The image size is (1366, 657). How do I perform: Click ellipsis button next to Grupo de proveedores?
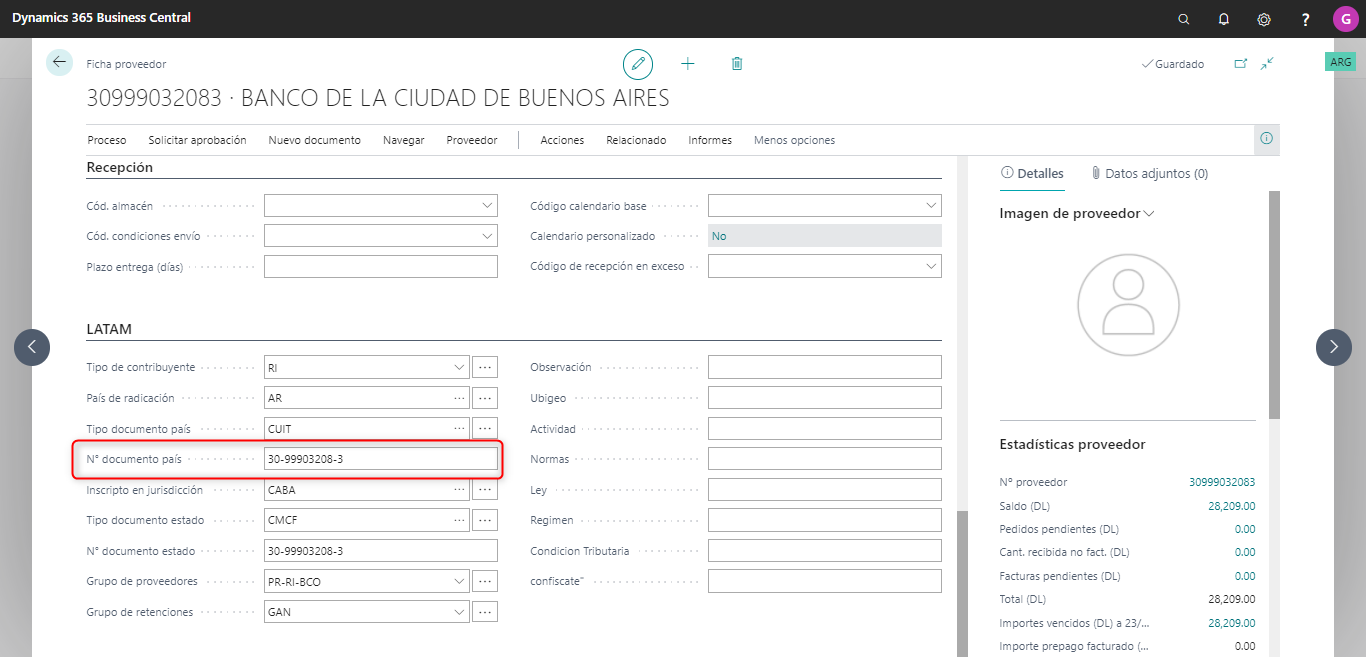coord(485,581)
